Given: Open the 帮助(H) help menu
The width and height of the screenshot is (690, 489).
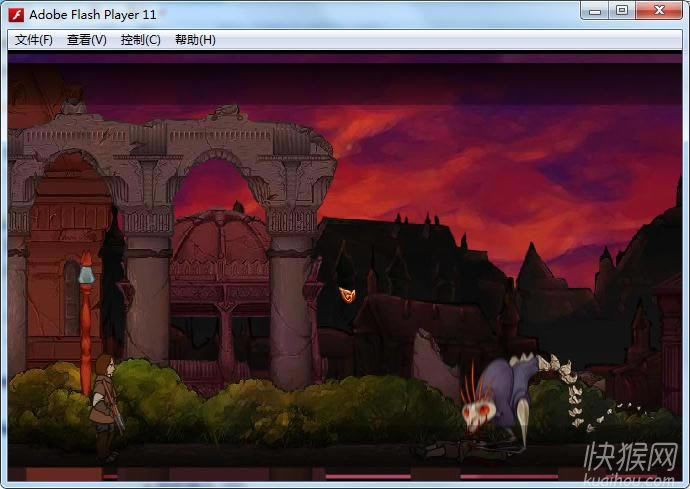Looking at the screenshot, I should (195, 40).
